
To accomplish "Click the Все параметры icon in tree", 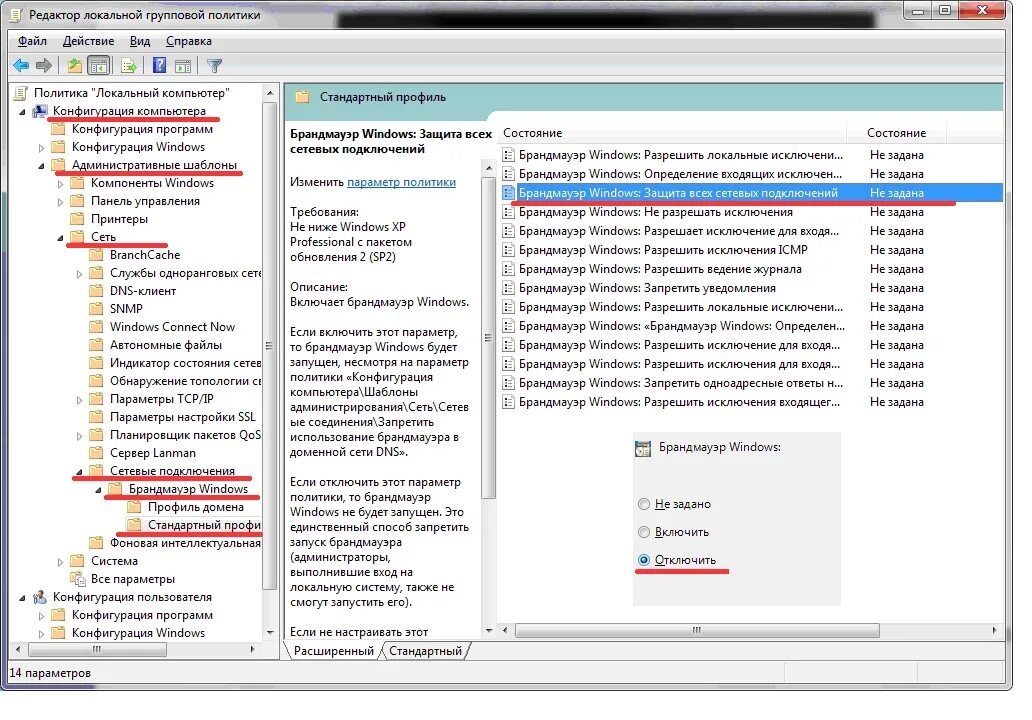I will click(78, 579).
